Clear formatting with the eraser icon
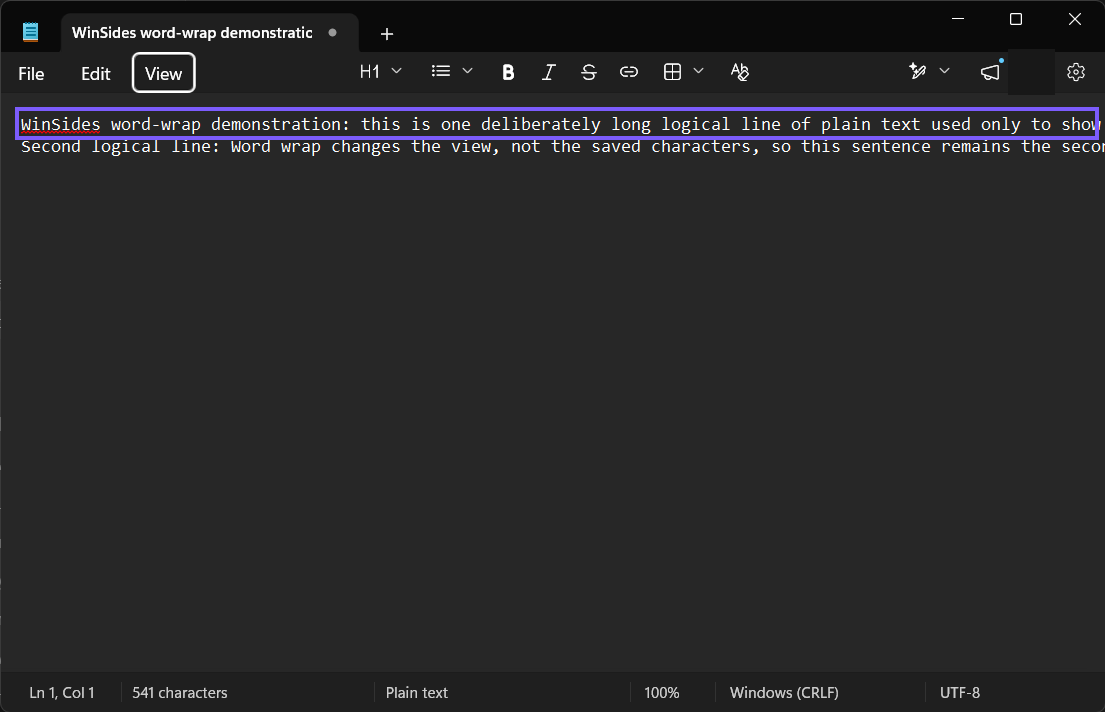1105x712 pixels. (x=739, y=72)
